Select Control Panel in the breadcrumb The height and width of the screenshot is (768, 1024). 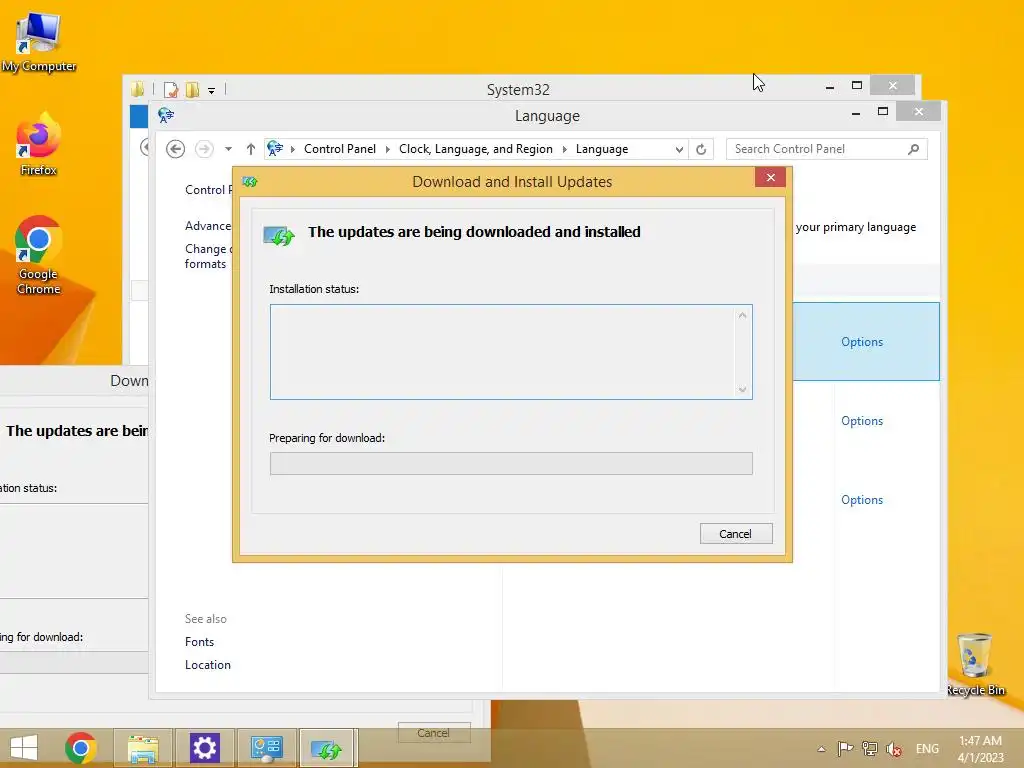340,149
